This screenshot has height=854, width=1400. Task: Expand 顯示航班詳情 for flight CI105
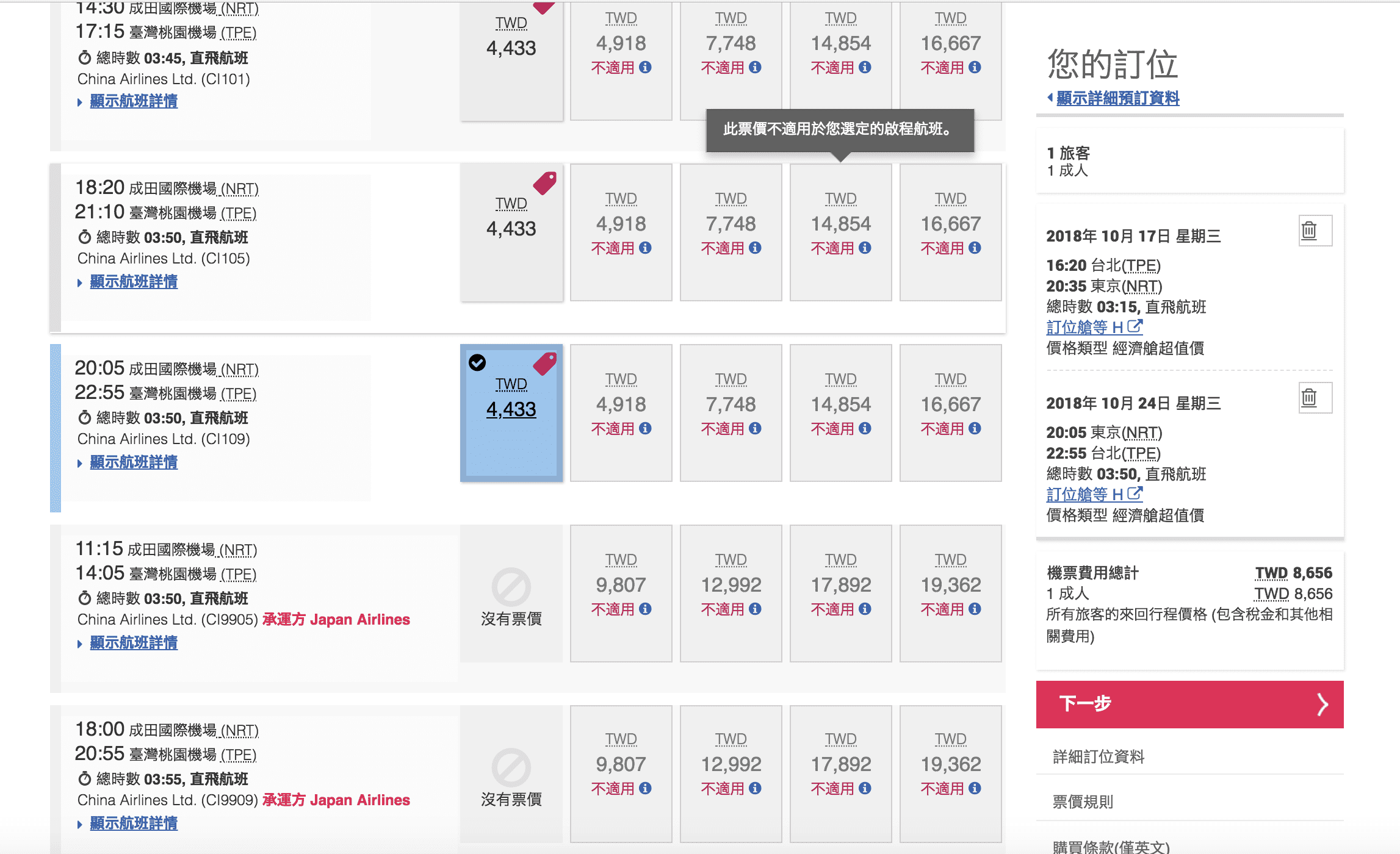(134, 282)
